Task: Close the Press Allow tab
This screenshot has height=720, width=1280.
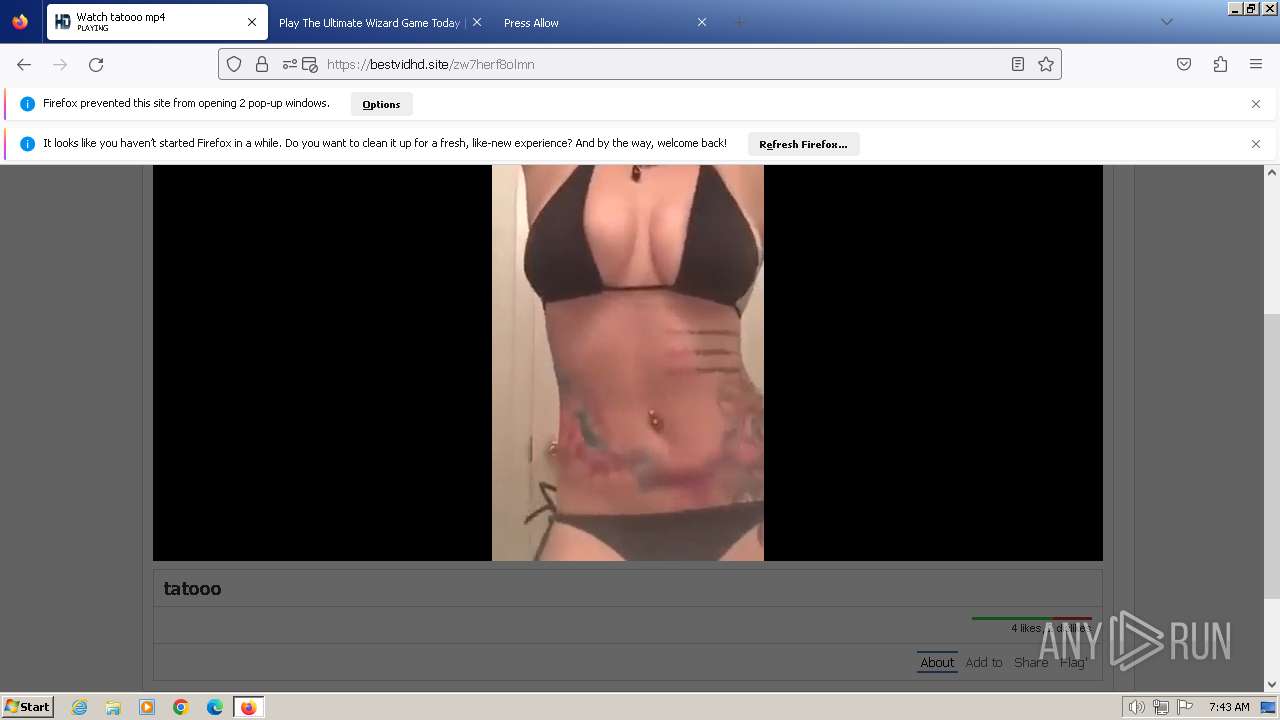Action: click(702, 22)
